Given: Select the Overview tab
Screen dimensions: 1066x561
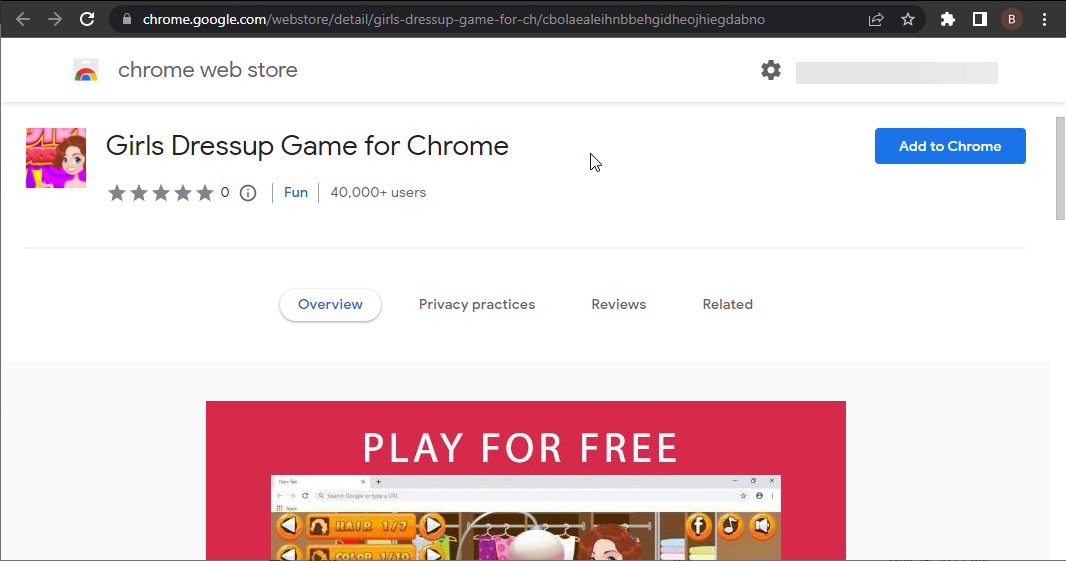Looking at the screenshot, I should tap(330, 305).
